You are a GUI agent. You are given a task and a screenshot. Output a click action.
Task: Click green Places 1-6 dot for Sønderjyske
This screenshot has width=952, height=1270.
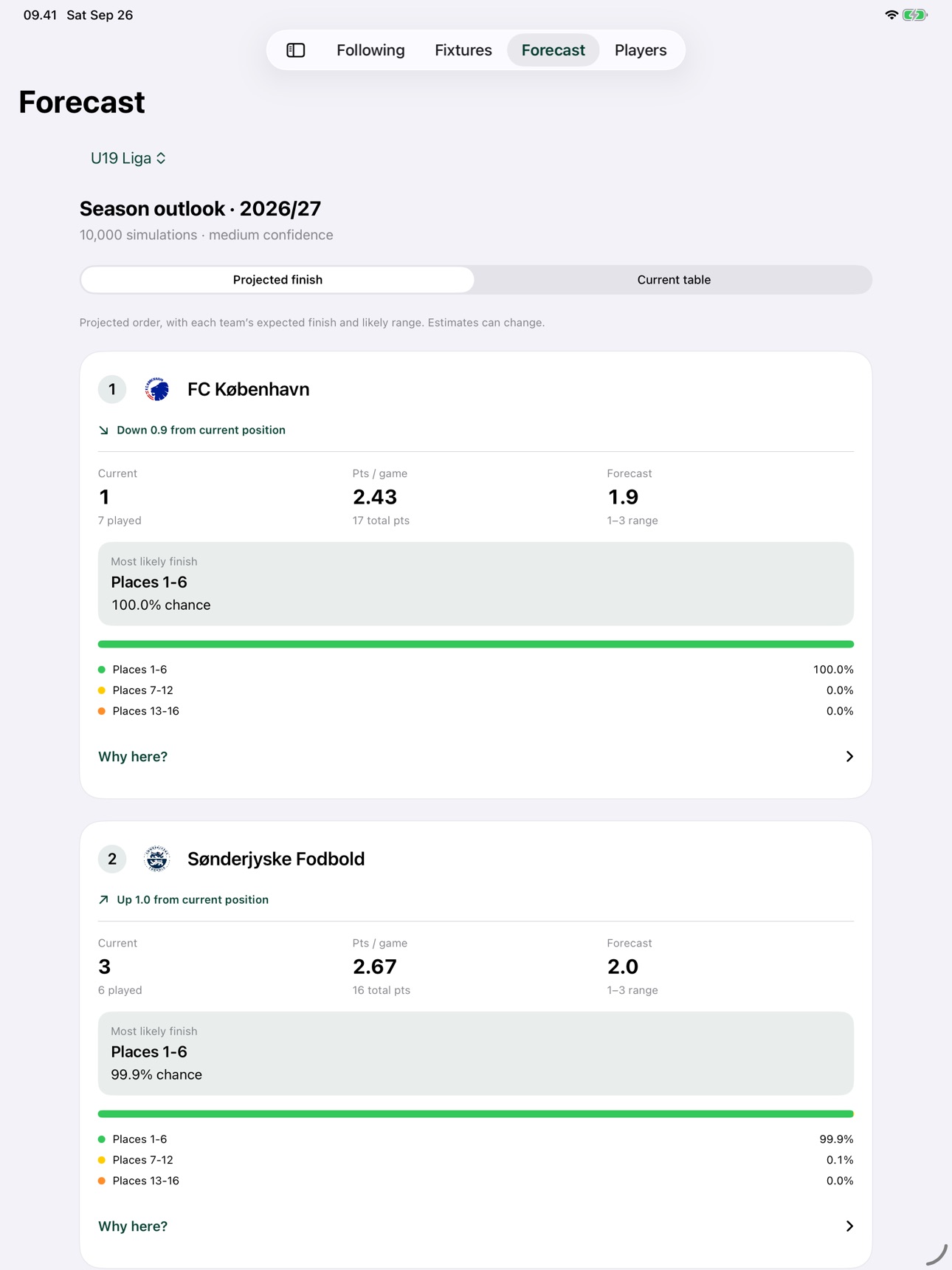(102, 1139)
